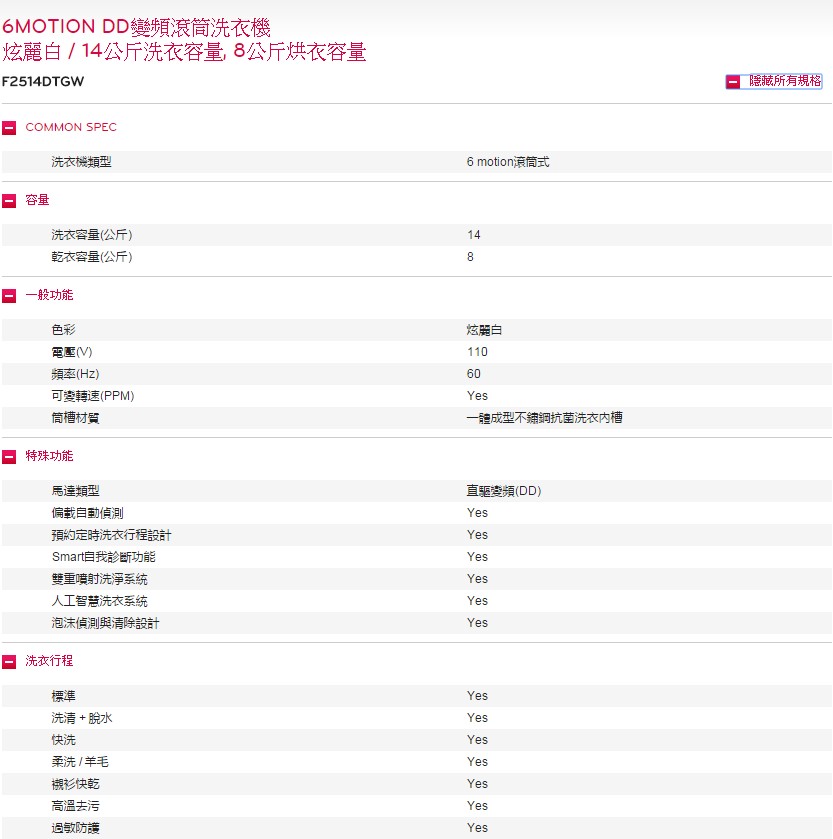Click Yes in the 柔洗 / 羊毛 row

477,762
